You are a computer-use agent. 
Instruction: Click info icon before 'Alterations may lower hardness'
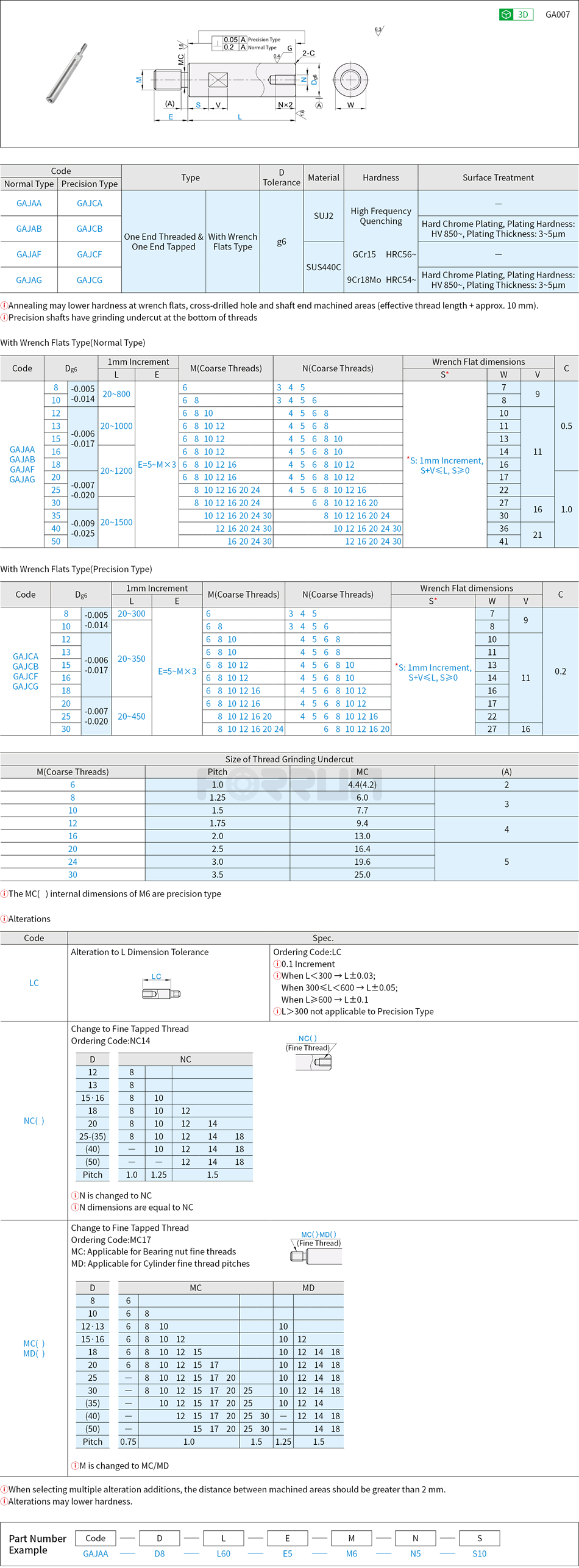[x=4, y=1502]
